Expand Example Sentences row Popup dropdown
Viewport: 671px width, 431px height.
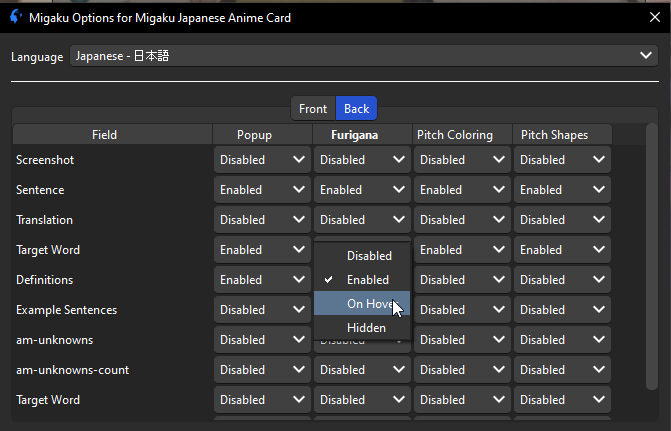coord(262,310)
